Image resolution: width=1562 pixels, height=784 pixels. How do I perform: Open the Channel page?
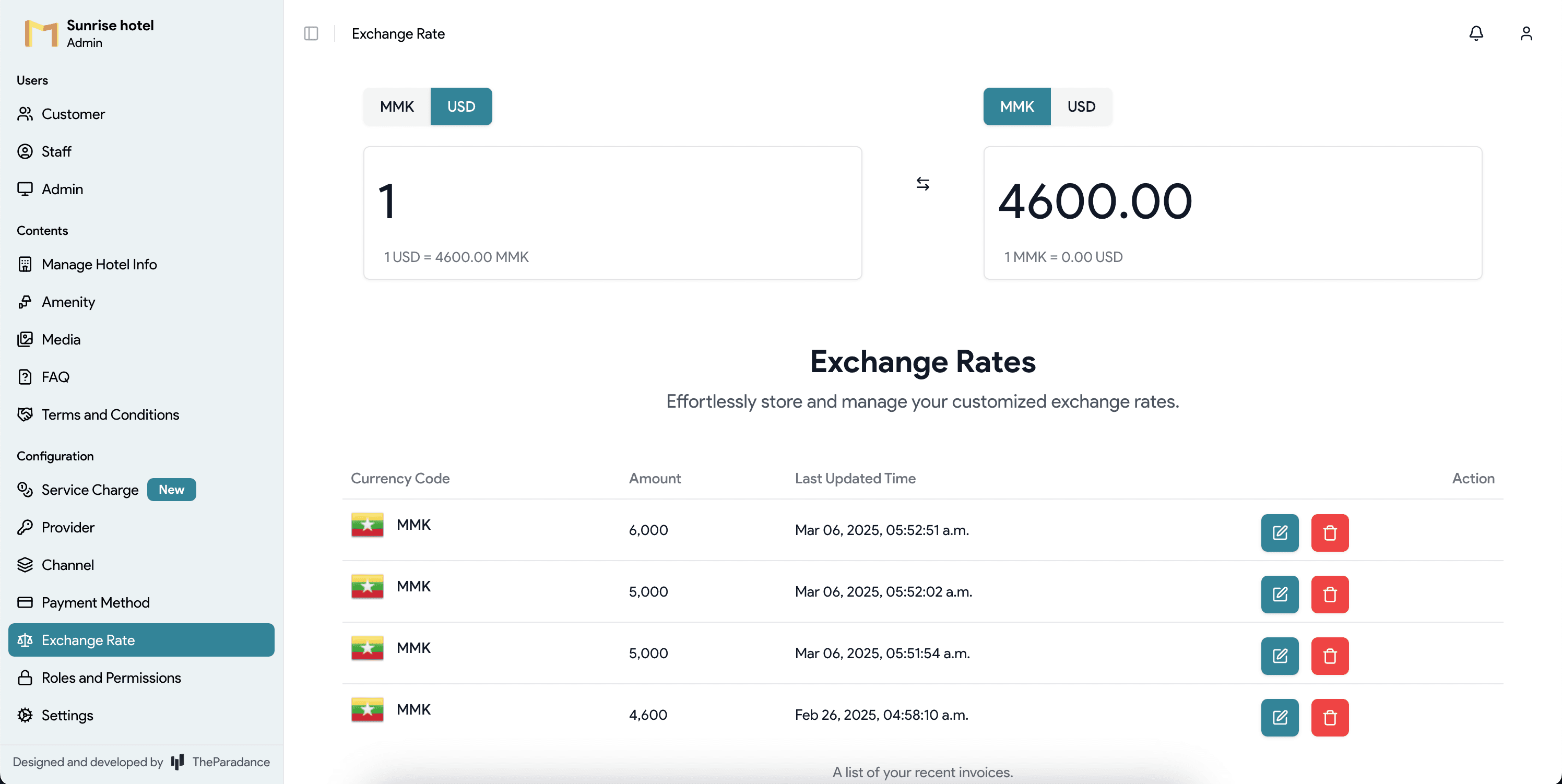141,565
